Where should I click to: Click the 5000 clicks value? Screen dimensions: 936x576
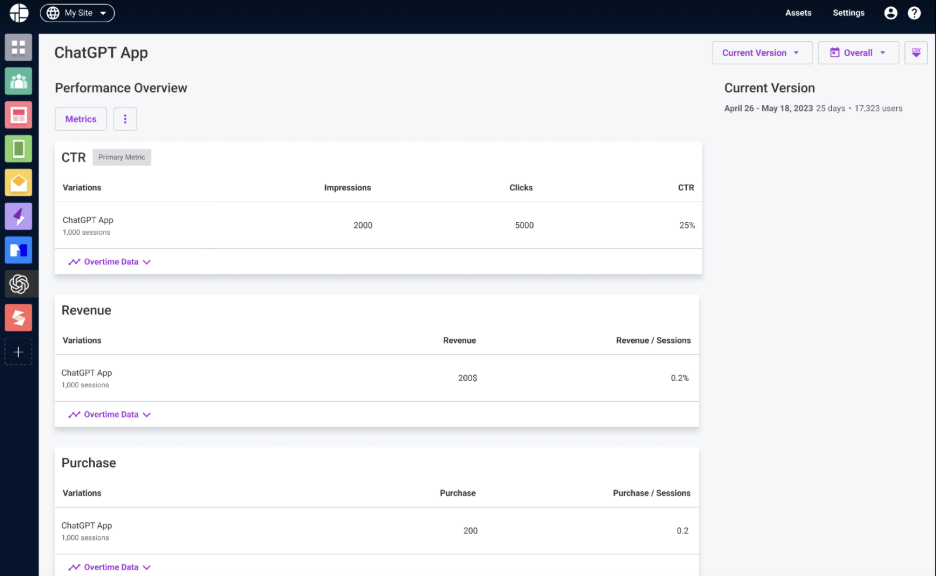click(x=524, y=226)
